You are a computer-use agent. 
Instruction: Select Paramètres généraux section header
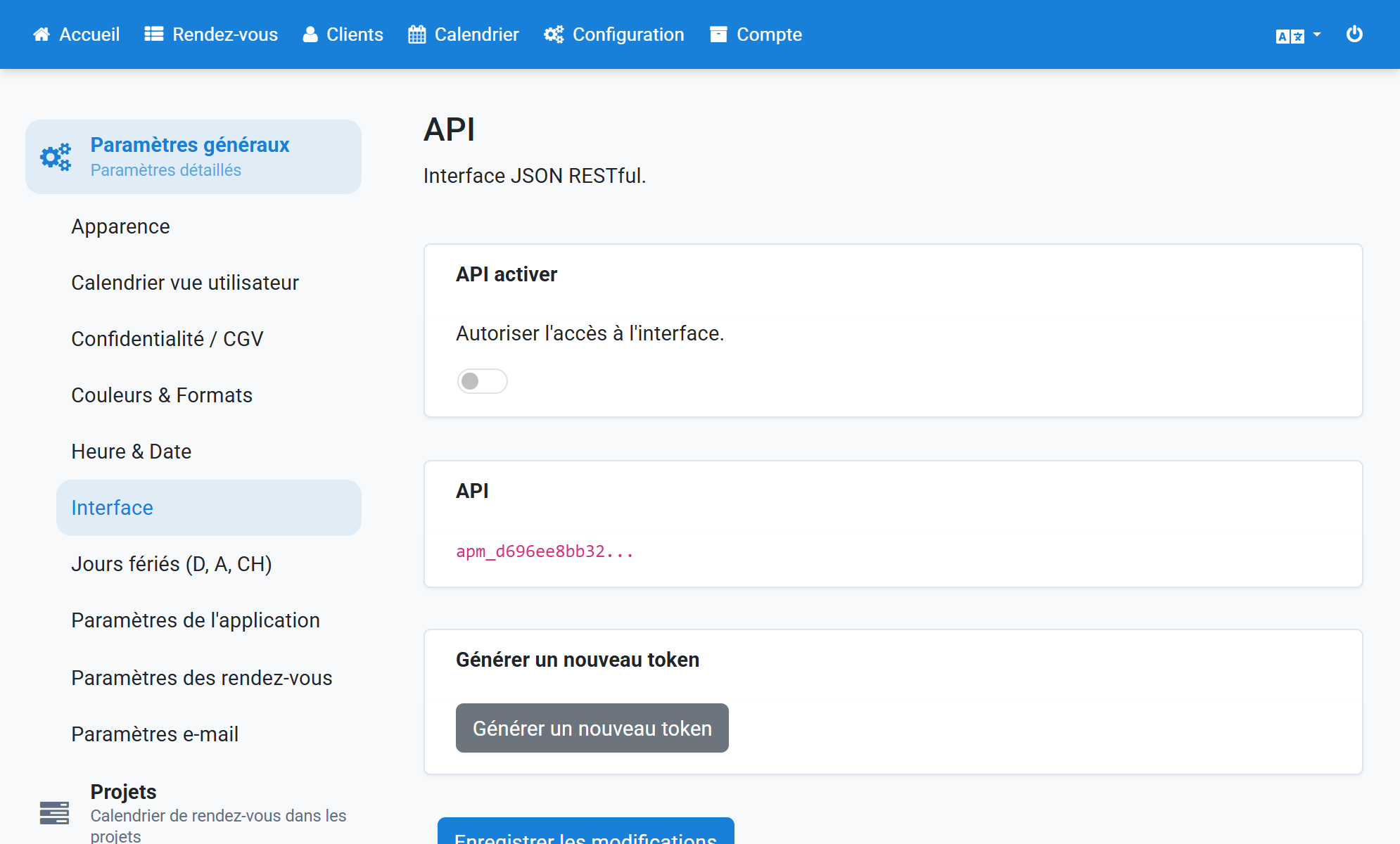click(193, 157)
